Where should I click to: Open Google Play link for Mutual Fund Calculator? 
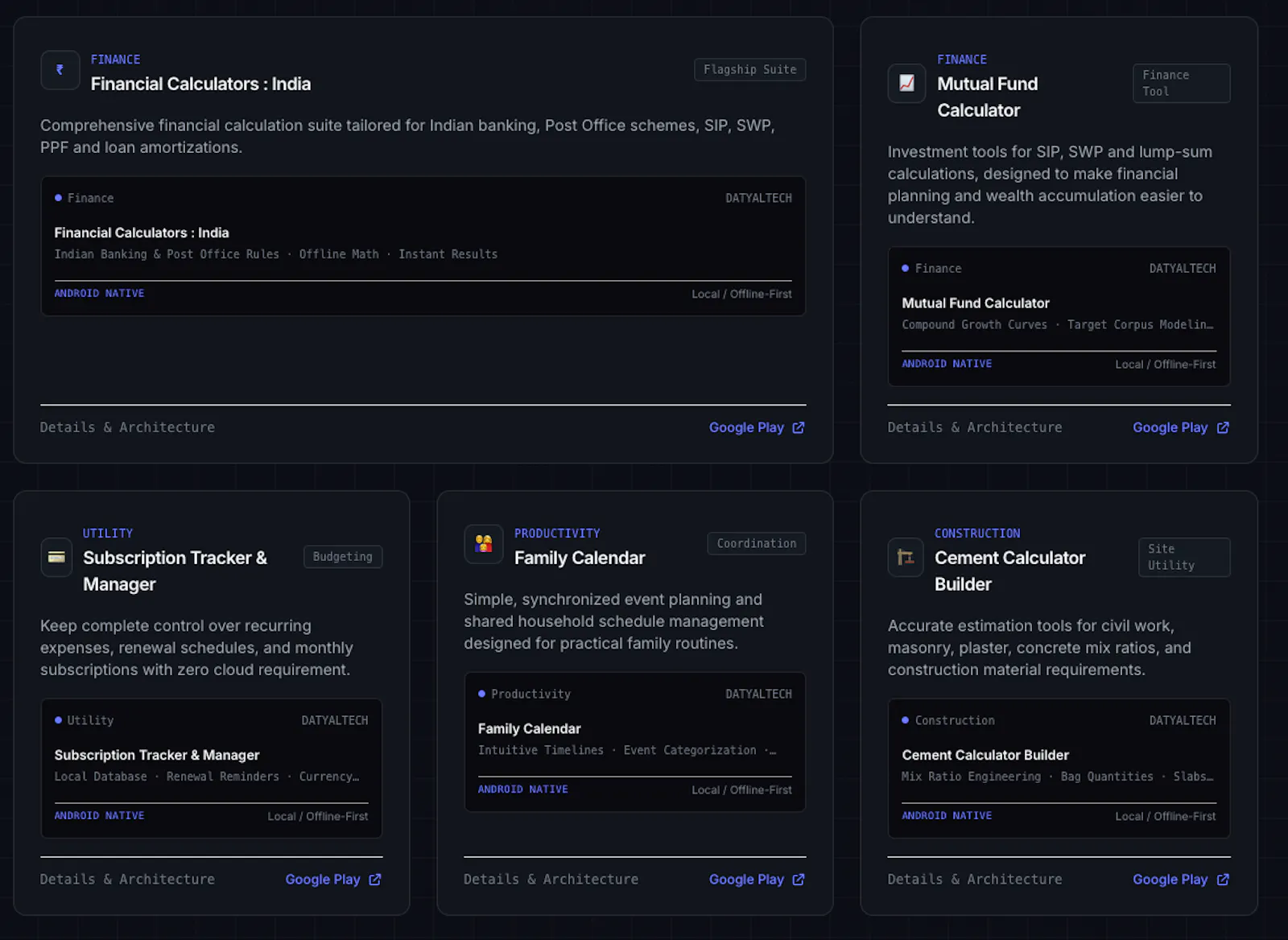pyautogui.click(x=1181, y=427)
